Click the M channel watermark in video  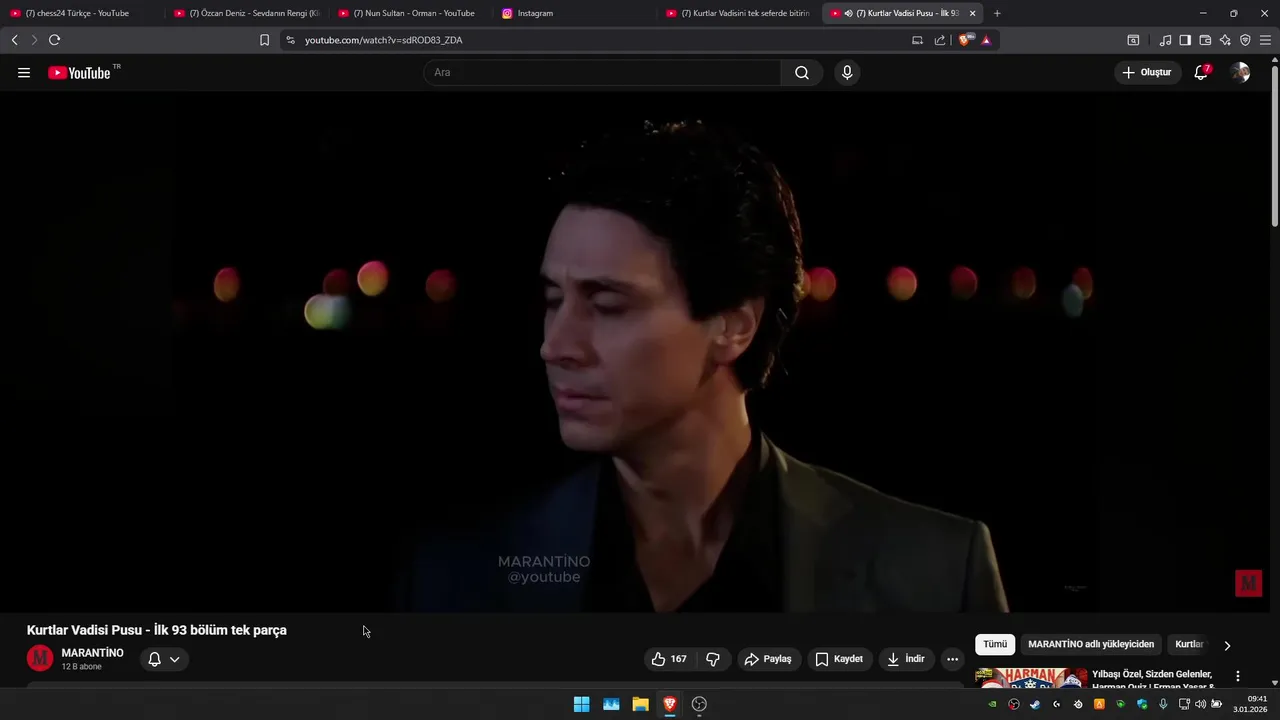[x=1249, y=583]
